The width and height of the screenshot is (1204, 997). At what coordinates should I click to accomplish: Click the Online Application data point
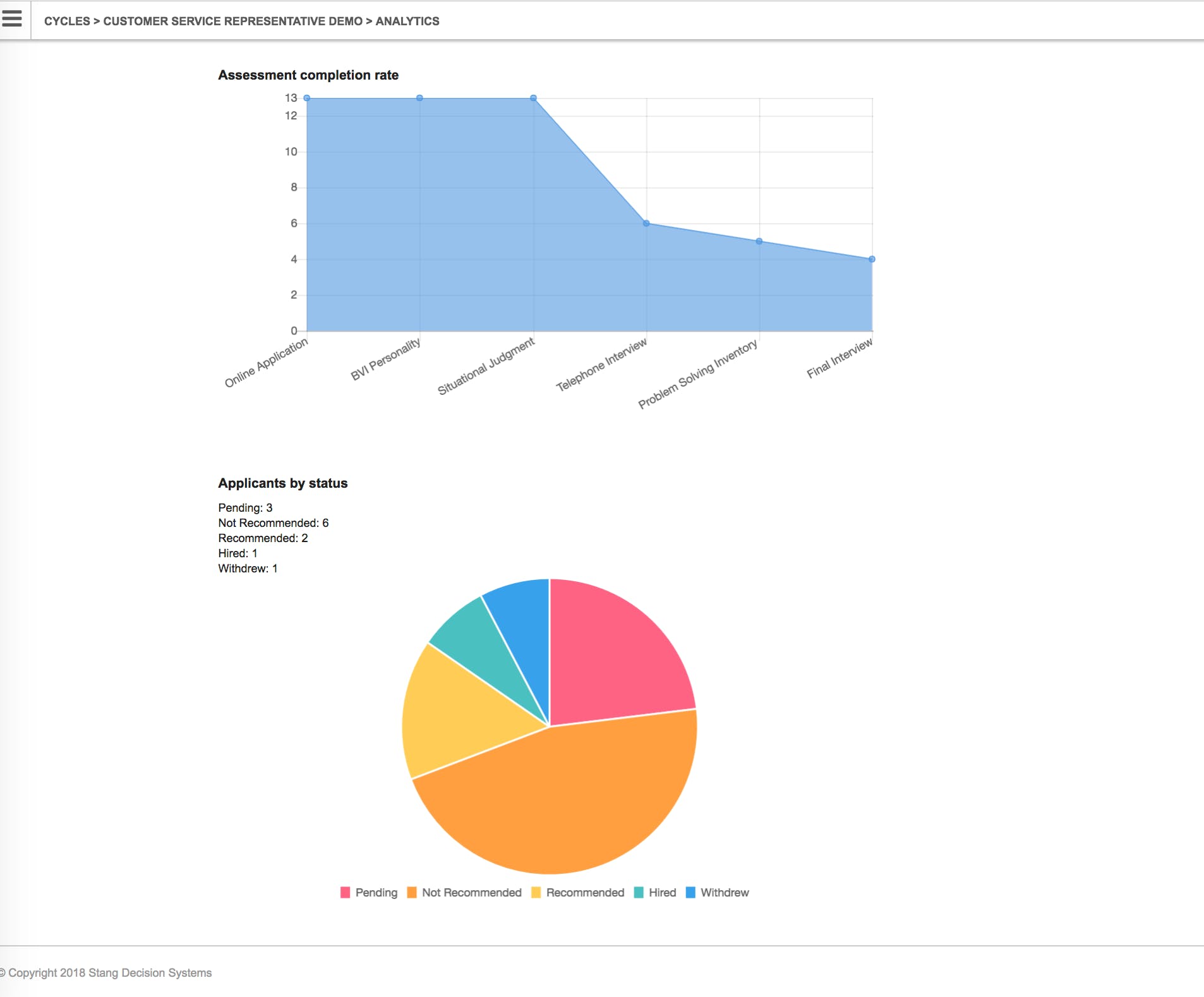click(307, 98)
